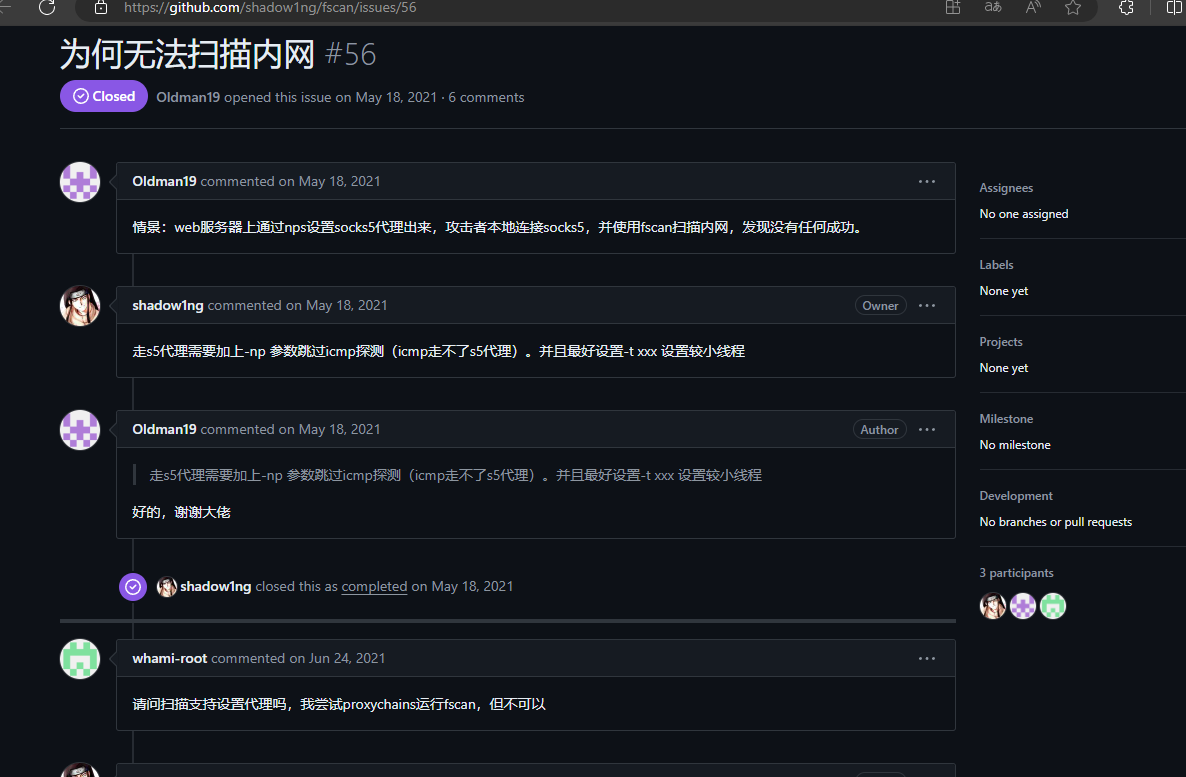Open the translate page icon
Image resolution: width=1186 pixels, height=777 pixels.
coord(993,8)
